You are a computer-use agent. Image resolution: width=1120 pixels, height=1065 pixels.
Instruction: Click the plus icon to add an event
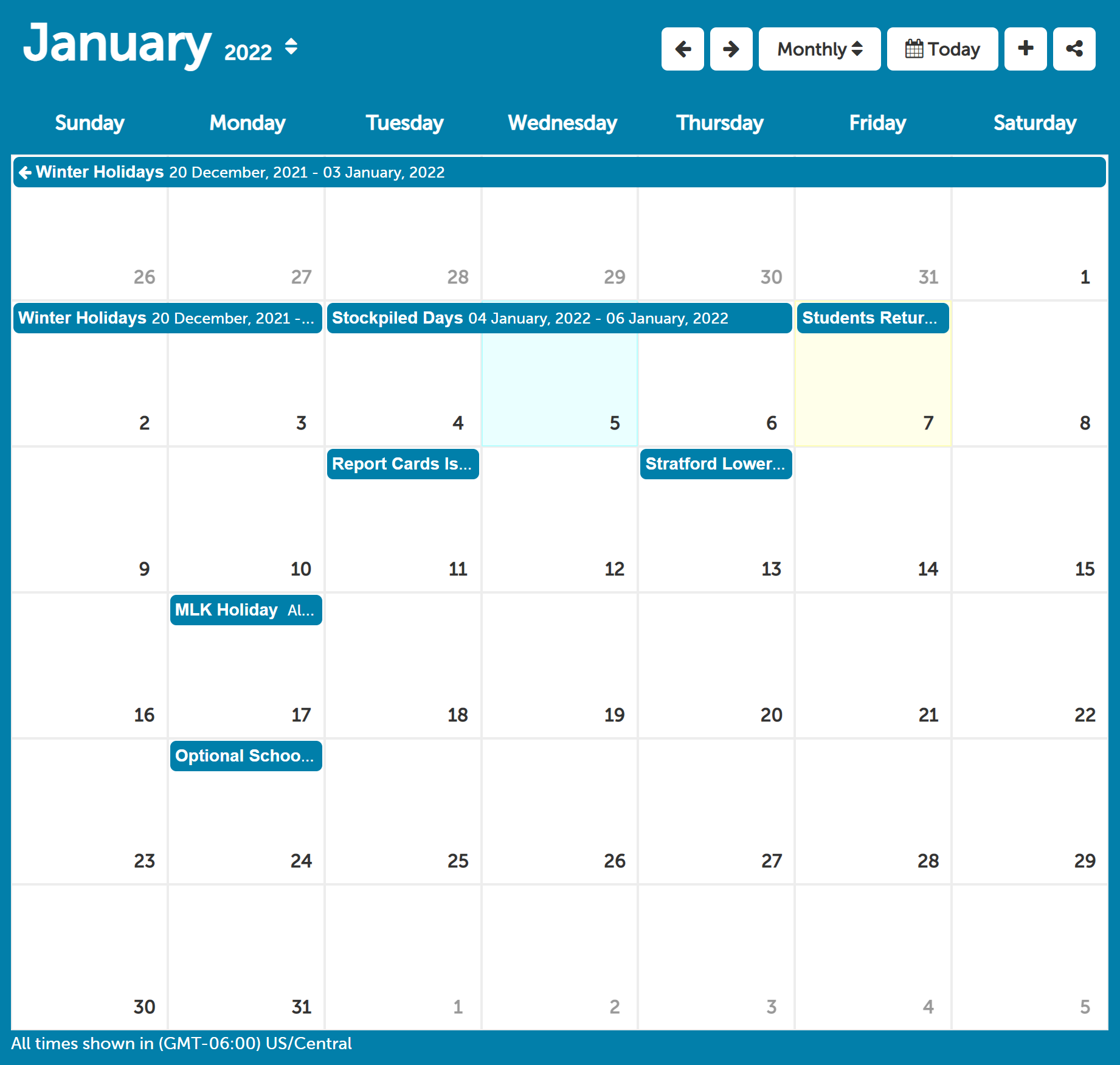click(x=1025, y=49)
